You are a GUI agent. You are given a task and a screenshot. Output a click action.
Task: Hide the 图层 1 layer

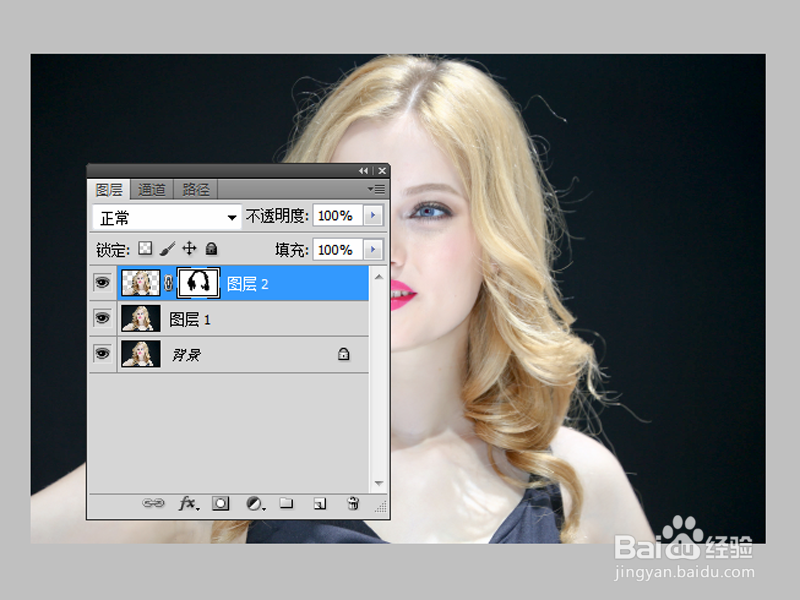click(x=103, y=318)
